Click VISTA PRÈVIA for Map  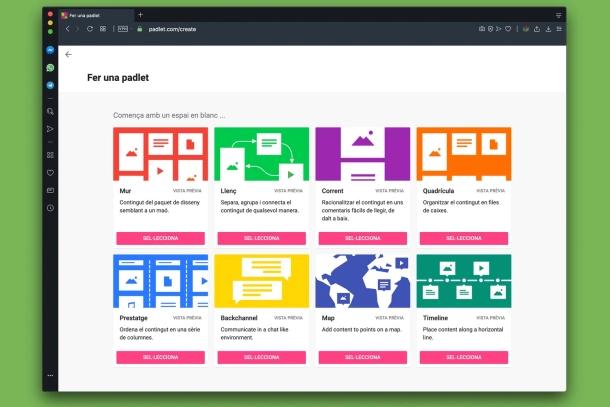tap(389, 318)
